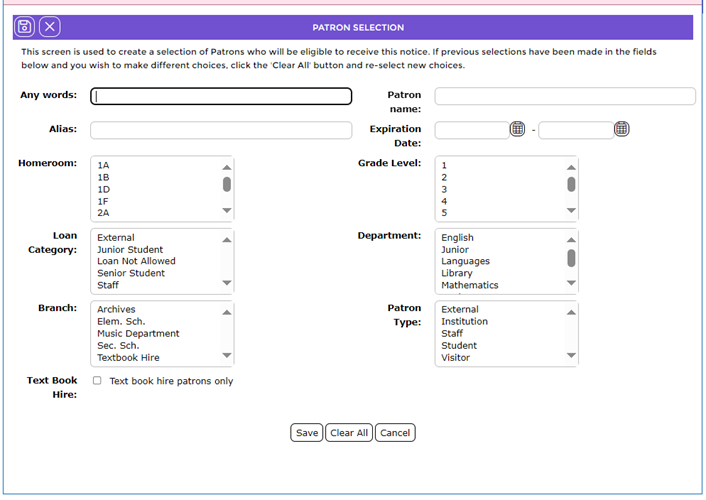Viewport: 706px width, 500px height.
Task: Select Junior in Department list
Action: tap(455, 250)
